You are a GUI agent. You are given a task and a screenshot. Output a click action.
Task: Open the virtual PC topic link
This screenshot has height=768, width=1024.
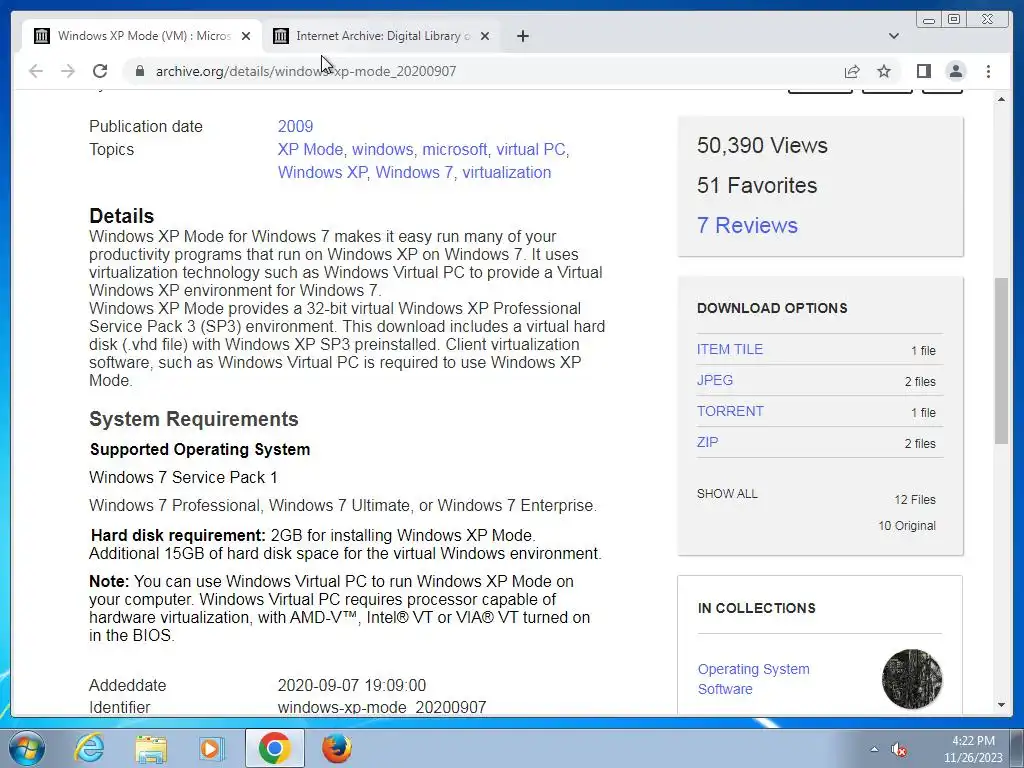[530, 150]
